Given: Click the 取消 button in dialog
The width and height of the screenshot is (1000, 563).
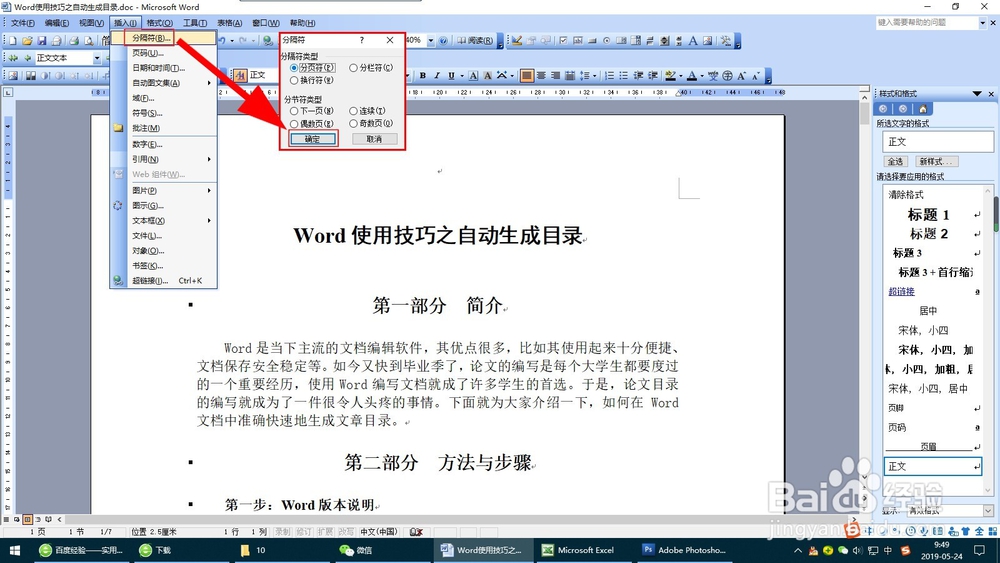Looking at the screenshot, I should [x=375, y=139].
